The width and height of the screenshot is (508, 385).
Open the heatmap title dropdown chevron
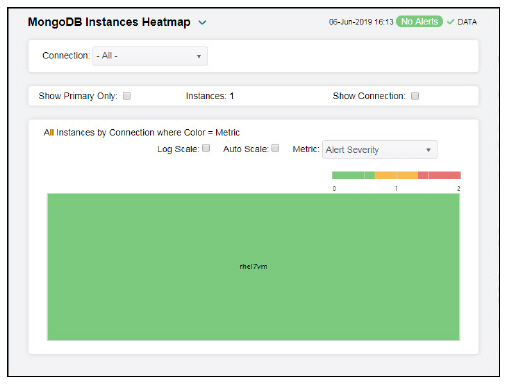pyautogui.click(x=202, y=23)
